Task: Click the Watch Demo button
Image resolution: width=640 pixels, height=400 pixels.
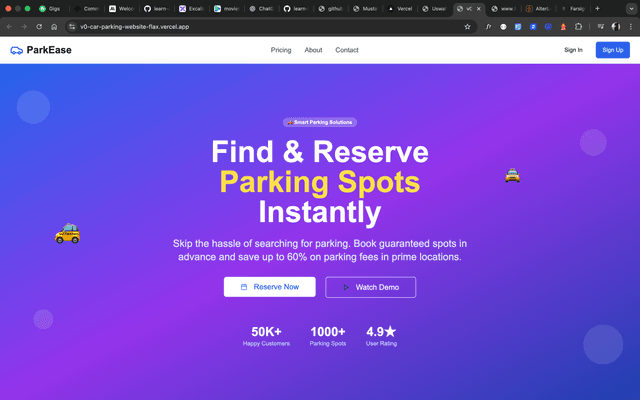Action: coord(371,287)
